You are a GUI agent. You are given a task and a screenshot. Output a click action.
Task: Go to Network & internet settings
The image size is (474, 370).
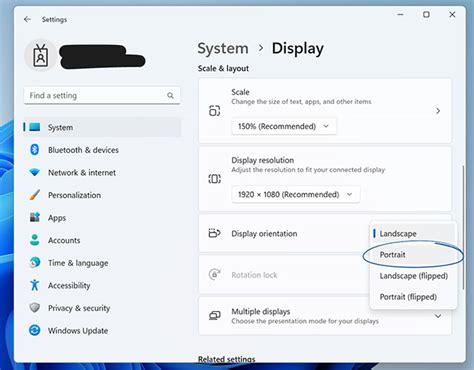(x=102, y=172)
